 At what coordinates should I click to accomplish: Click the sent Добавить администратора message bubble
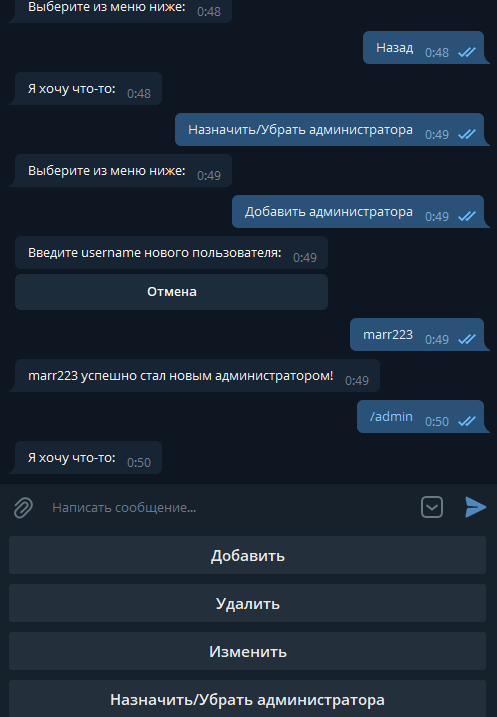pyautogui.click(x=358, y=212)
